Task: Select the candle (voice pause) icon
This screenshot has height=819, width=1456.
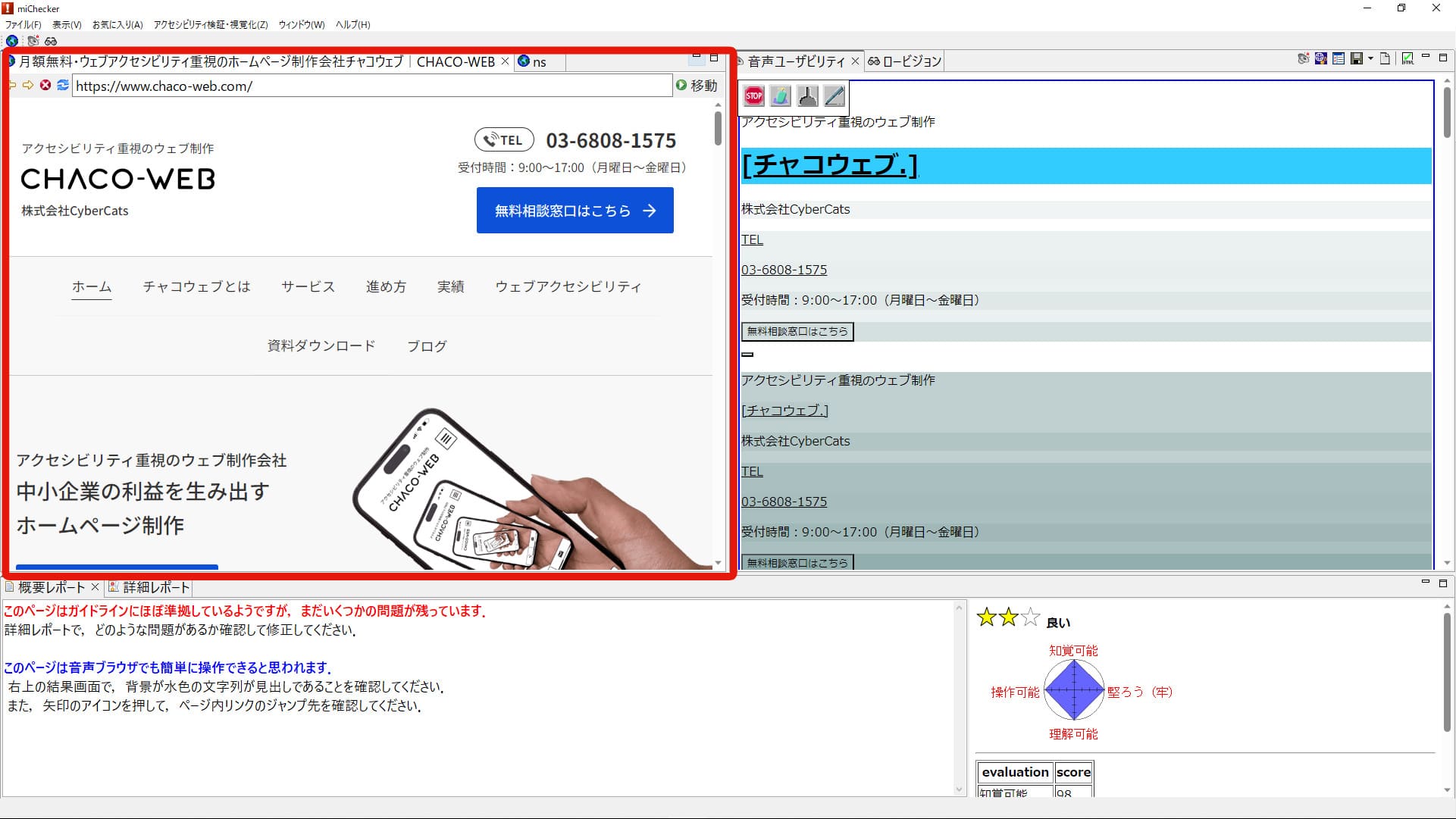Action: pos(780,97)
